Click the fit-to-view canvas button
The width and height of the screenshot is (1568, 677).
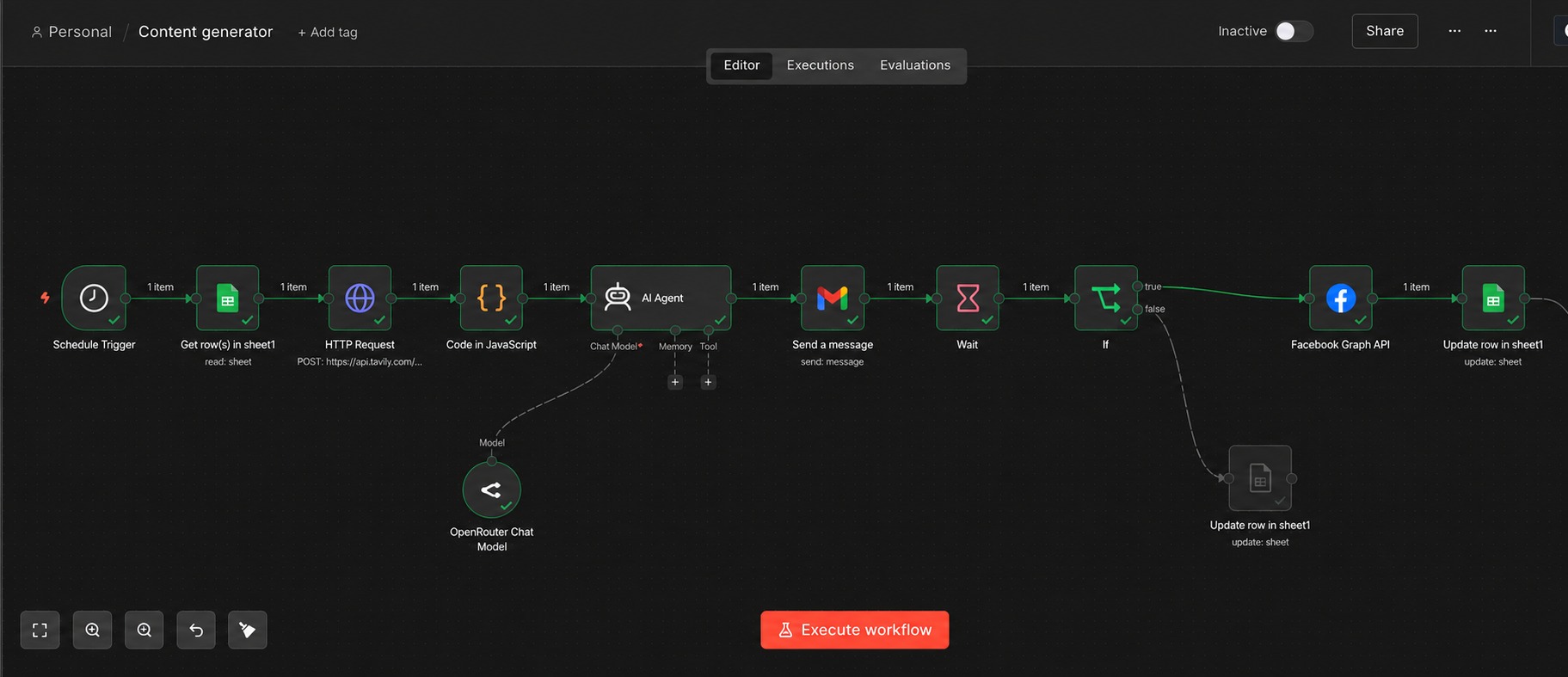(40, 630)
